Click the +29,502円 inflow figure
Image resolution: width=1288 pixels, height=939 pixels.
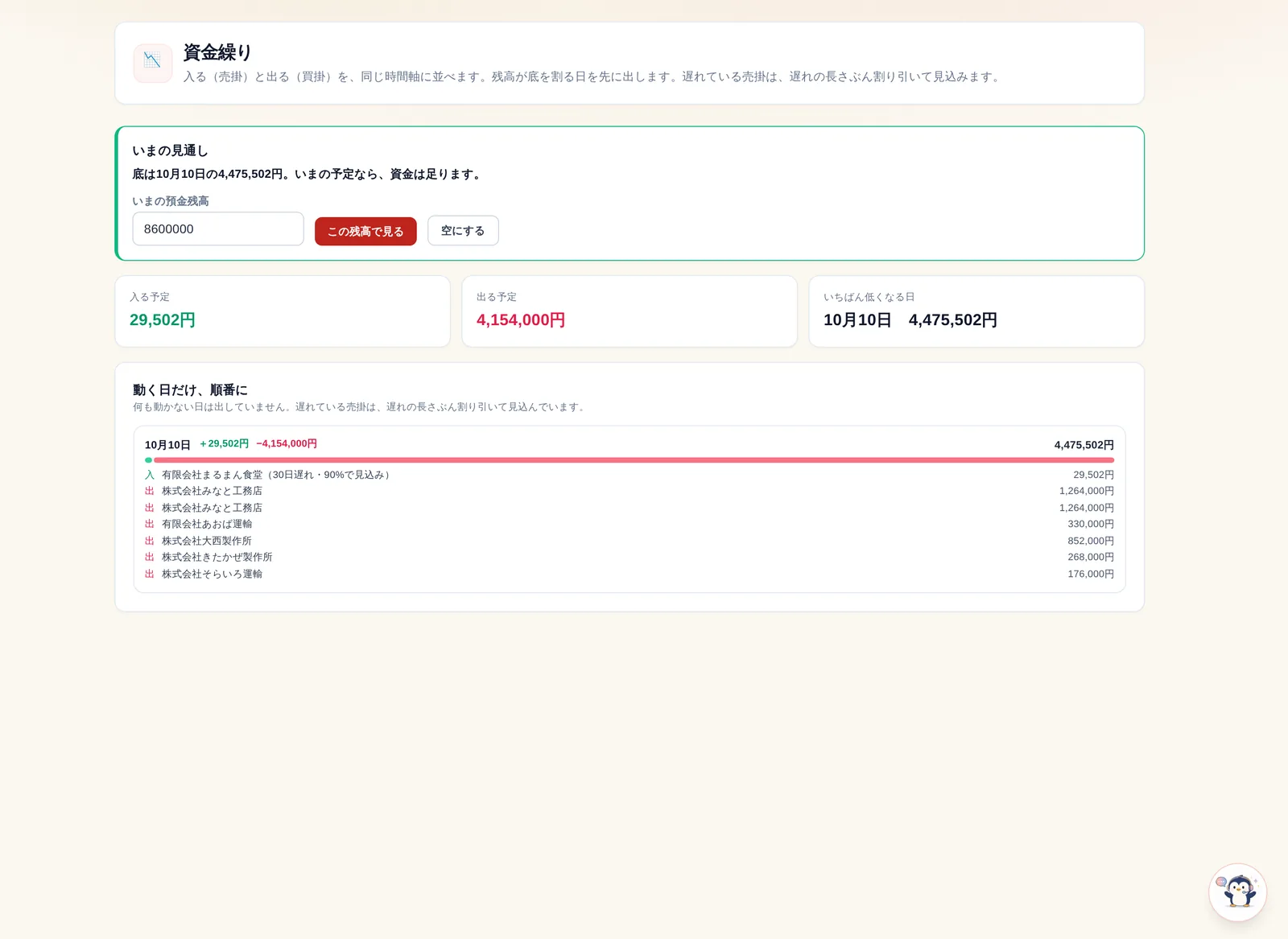pos(225,444)
